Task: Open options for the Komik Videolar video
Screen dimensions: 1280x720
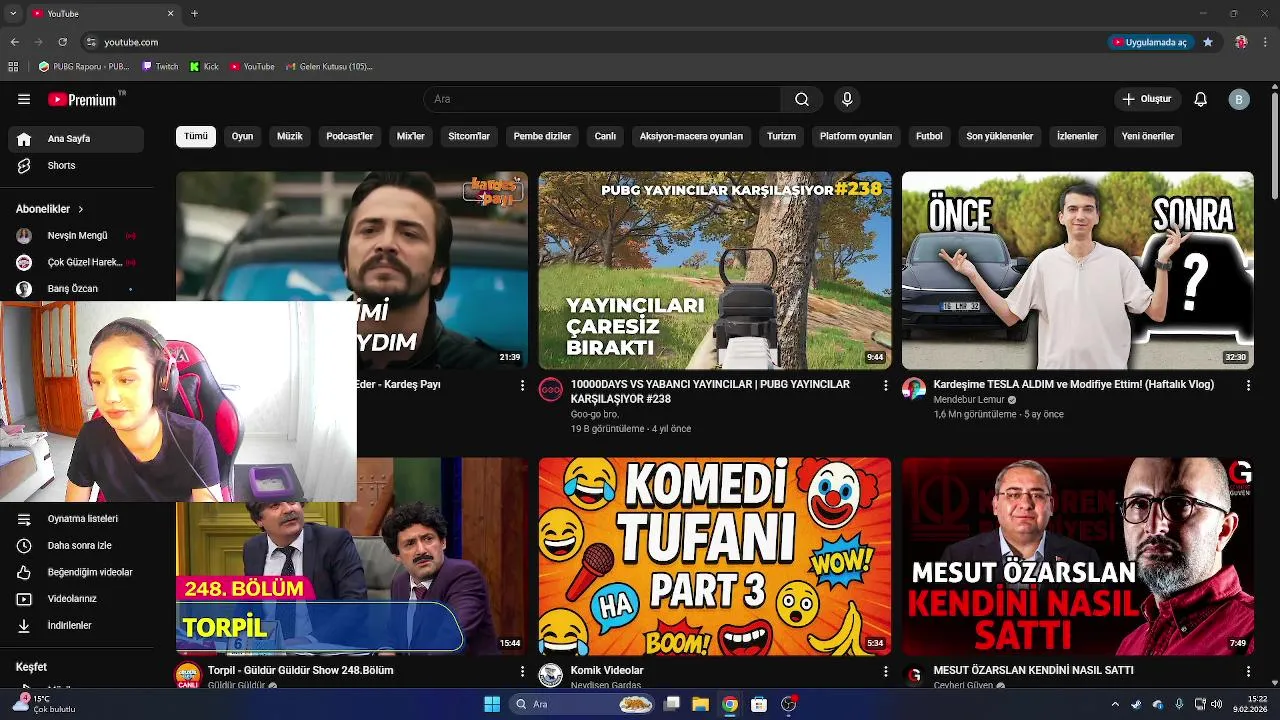Action: click(885, 671)
